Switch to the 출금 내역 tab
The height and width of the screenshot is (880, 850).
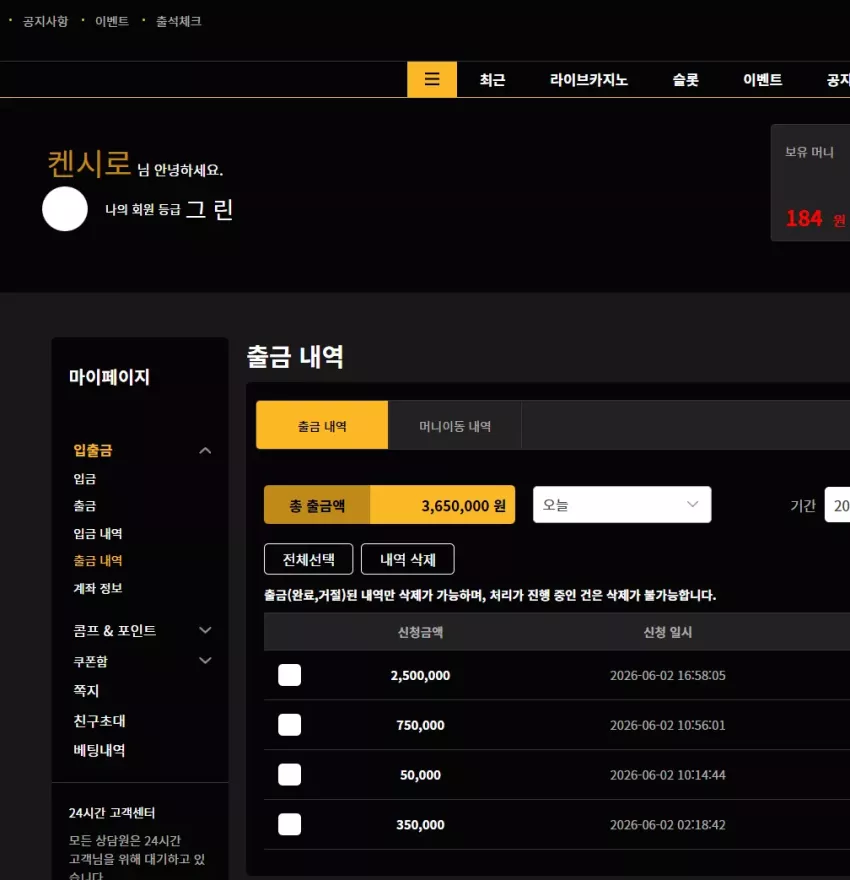coord(322,425)
